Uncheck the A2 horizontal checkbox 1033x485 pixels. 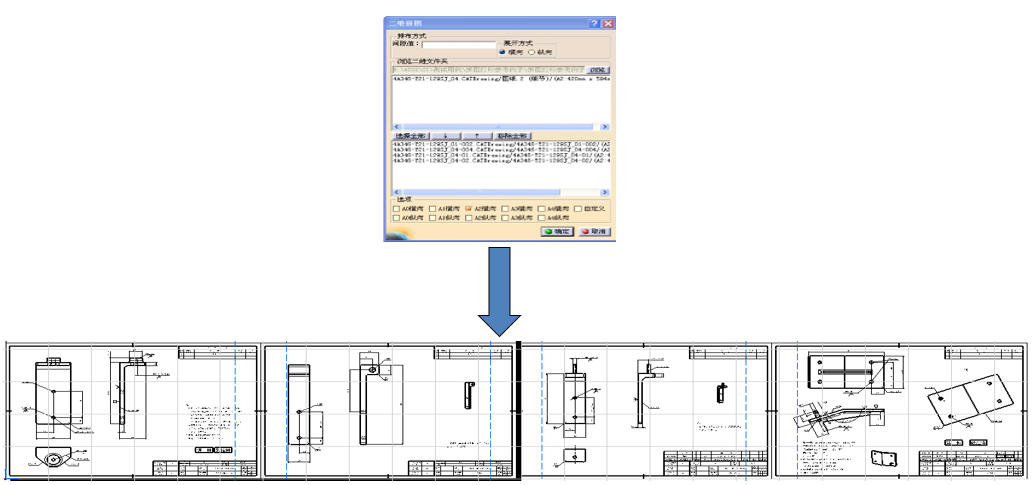(469, 208)
